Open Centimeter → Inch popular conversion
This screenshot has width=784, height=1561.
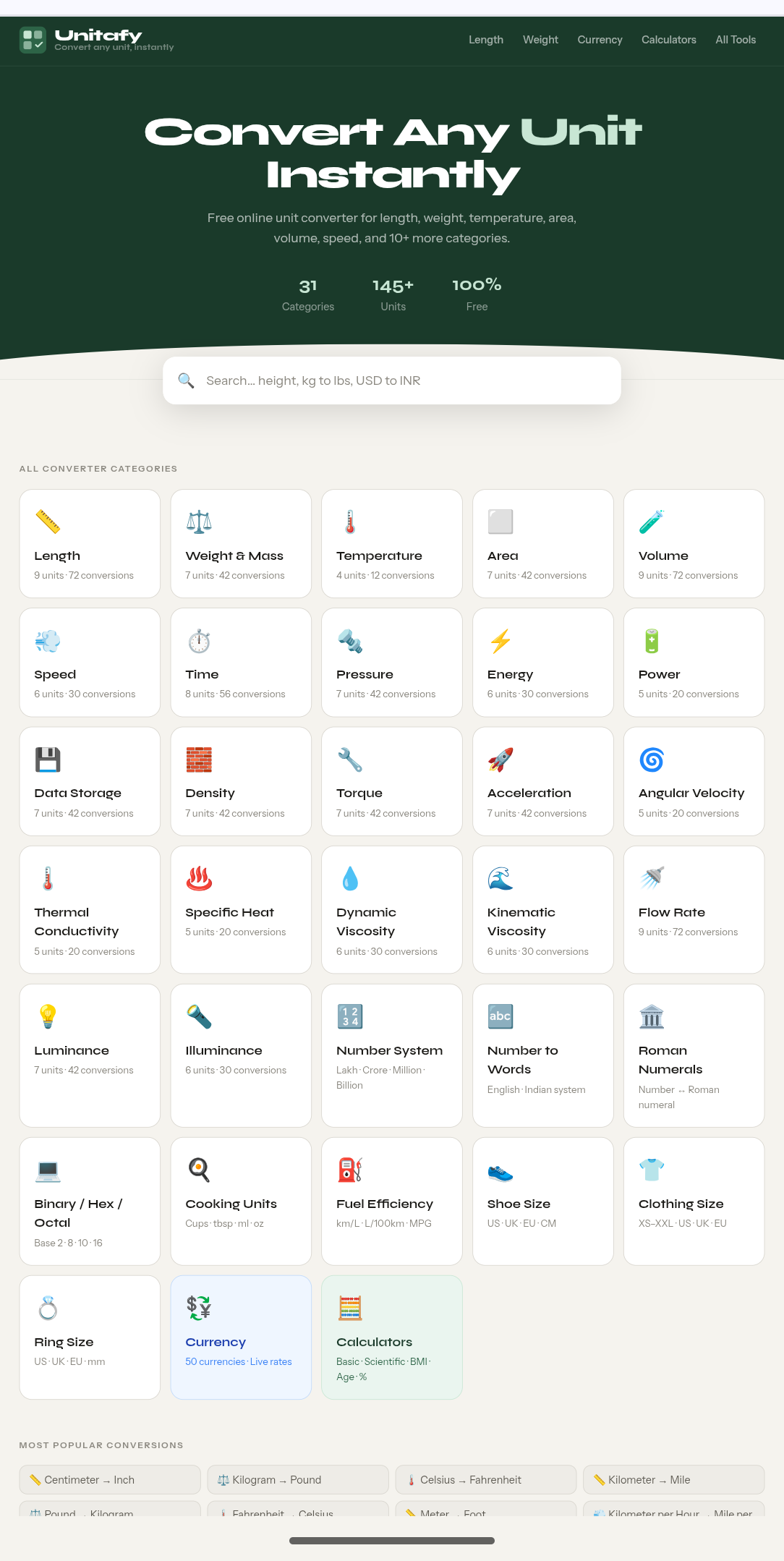tap(110, 1480)
